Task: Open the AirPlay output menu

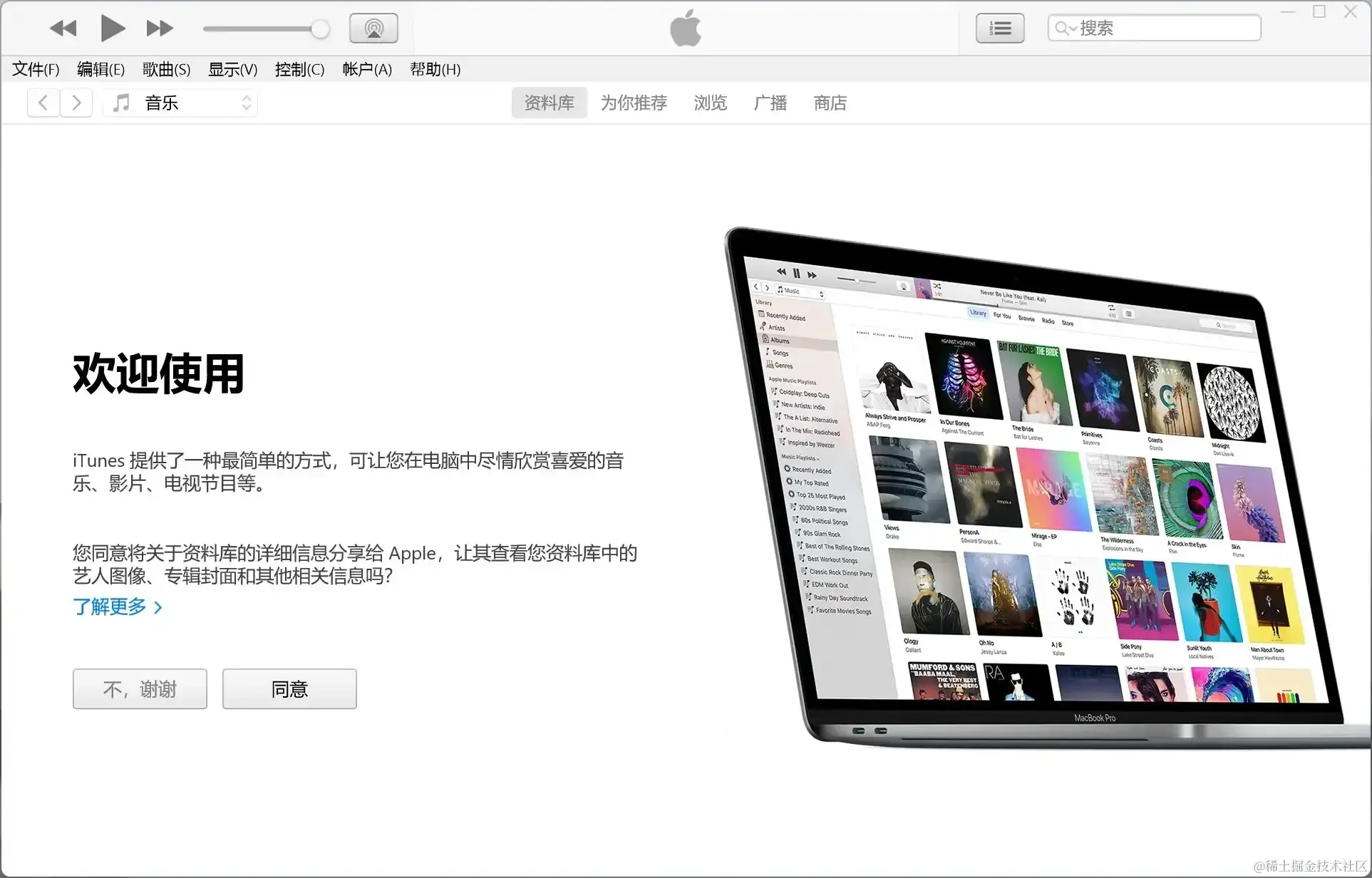Action: [373, 29]
